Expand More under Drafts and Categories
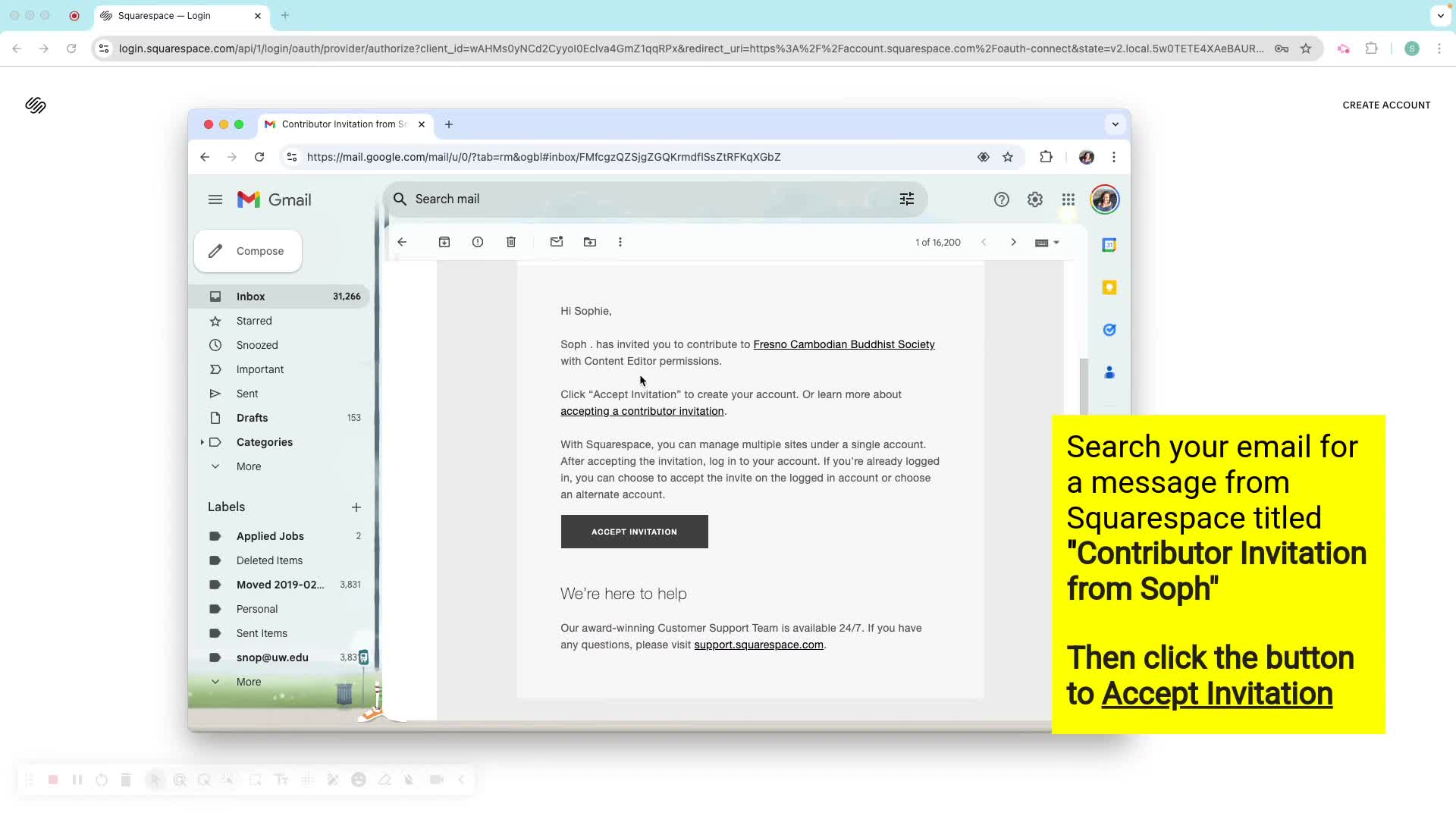 pyautogui.click(x=248, y=466)
